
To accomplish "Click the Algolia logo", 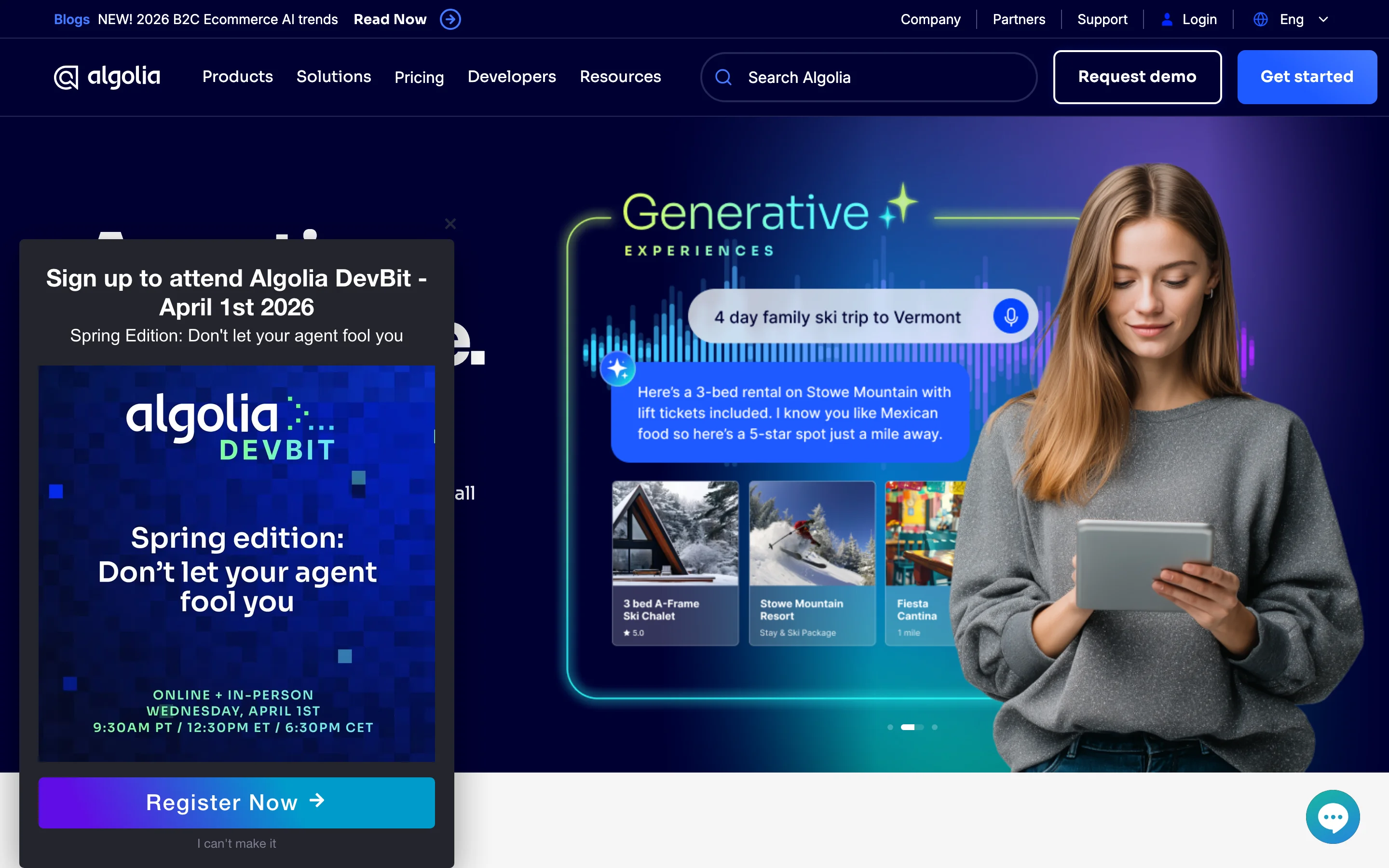I will pyautogui.click(x=107, y=77).
